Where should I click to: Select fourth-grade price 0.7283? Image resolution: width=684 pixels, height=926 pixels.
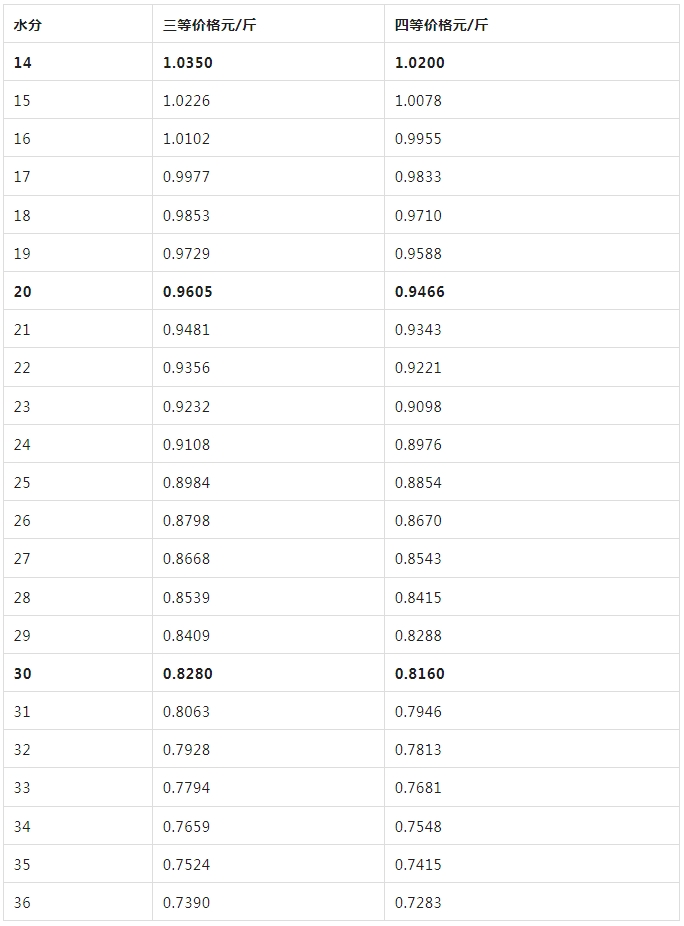tap(418, 903)
